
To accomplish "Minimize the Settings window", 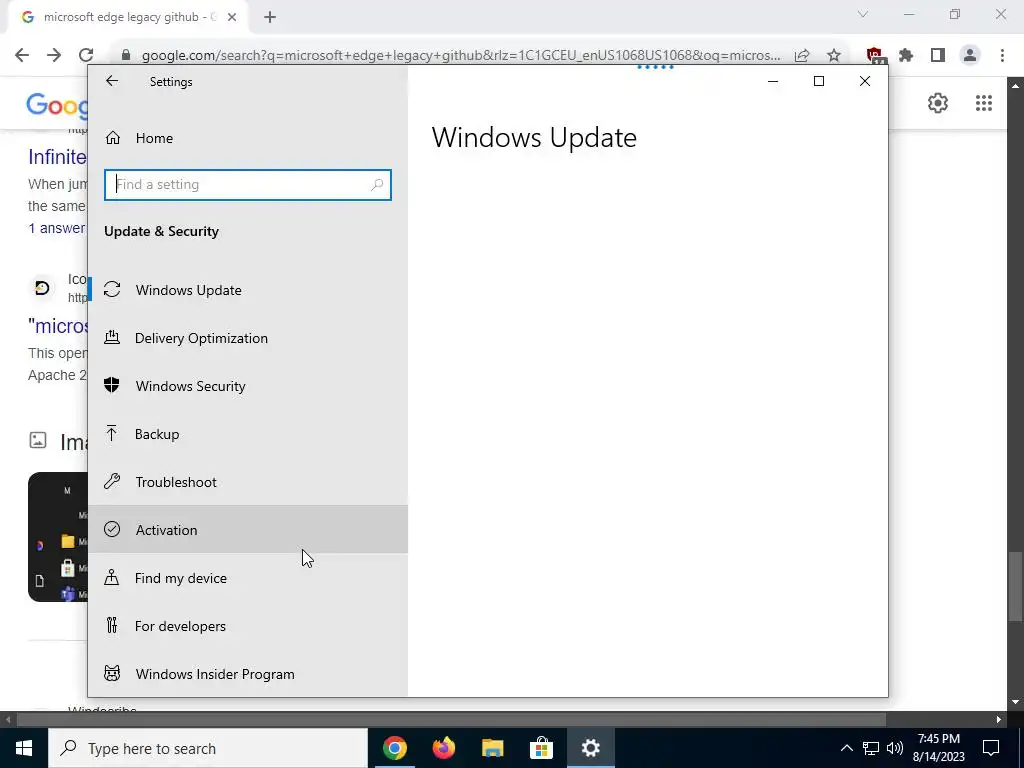I will (773, 81).
